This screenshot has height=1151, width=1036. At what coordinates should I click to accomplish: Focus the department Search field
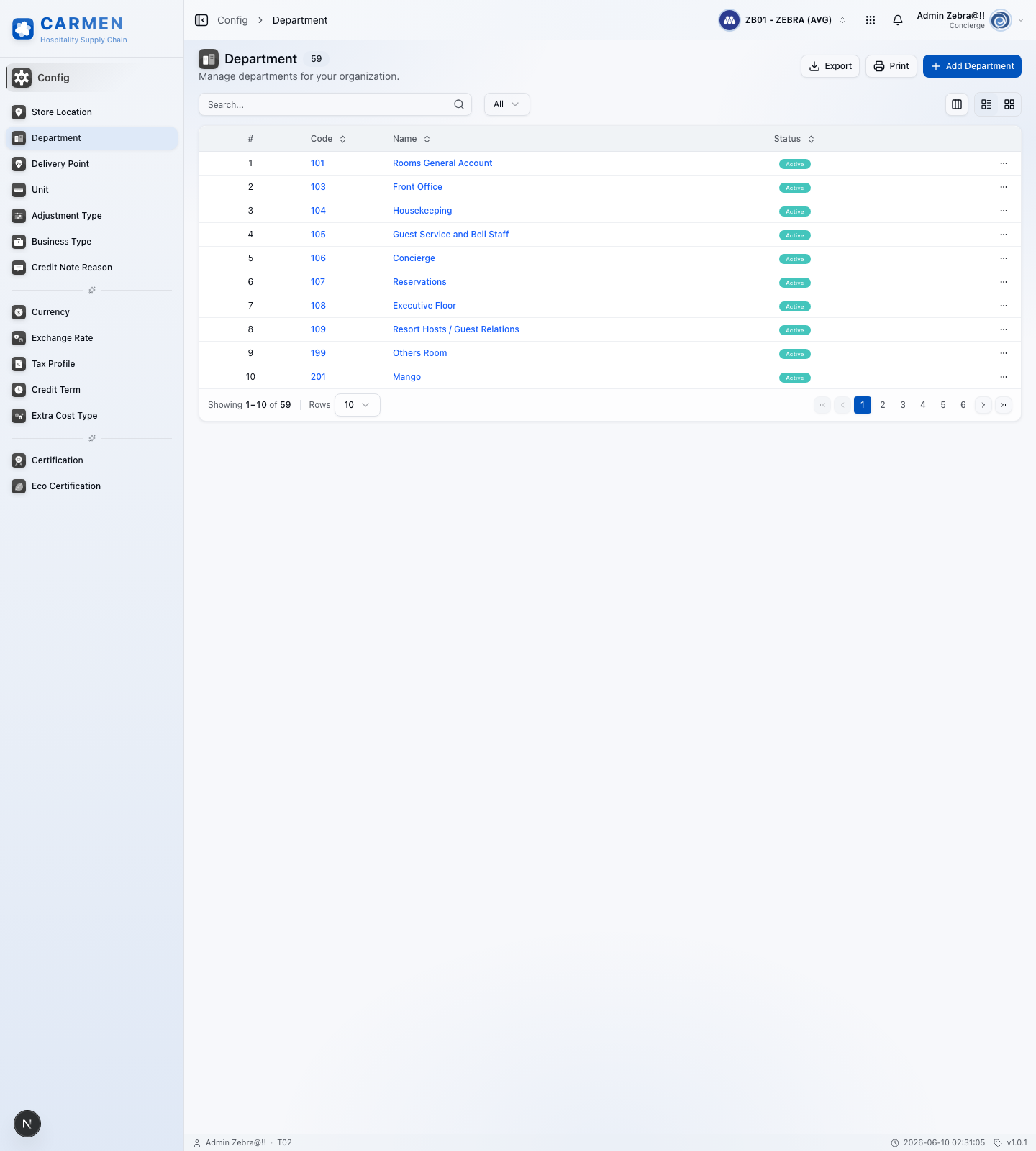click(x=335, y=104)
